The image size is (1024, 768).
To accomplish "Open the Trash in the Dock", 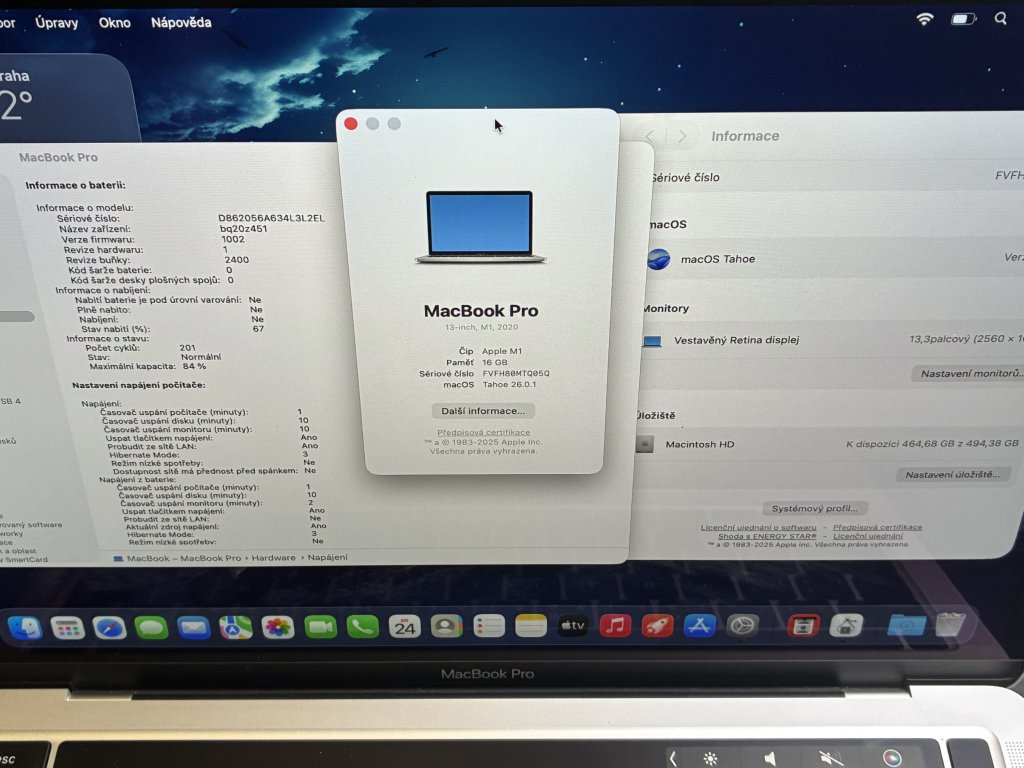I will 950,625.
